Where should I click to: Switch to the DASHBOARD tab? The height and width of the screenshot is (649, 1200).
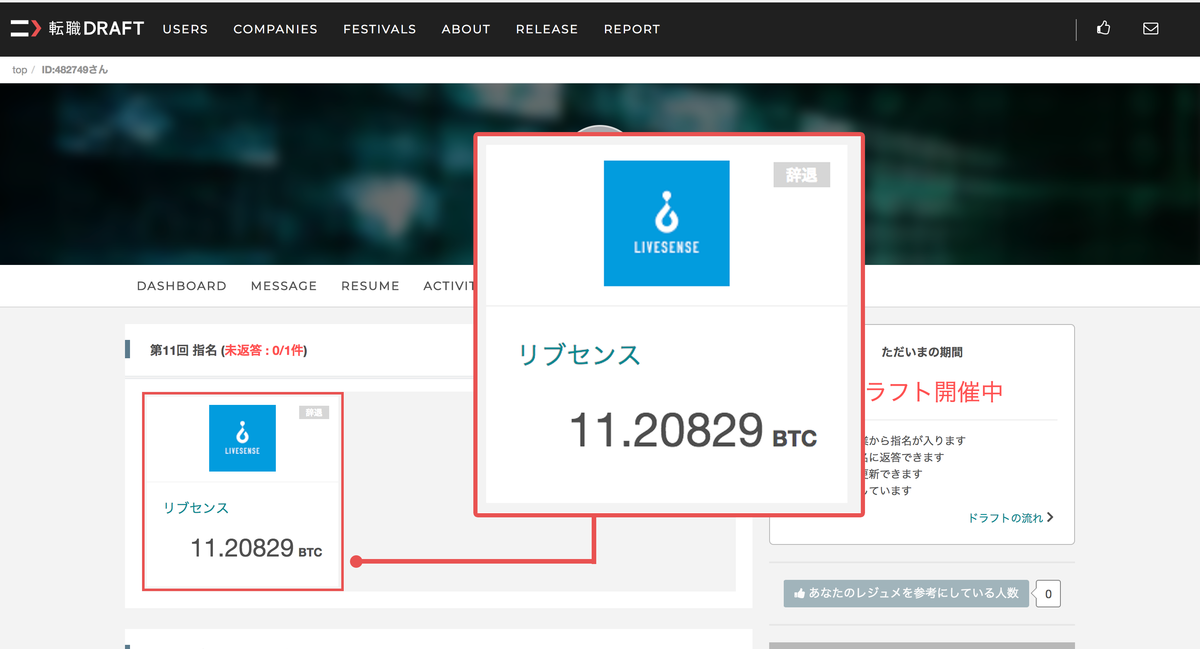tap(181, 286)
